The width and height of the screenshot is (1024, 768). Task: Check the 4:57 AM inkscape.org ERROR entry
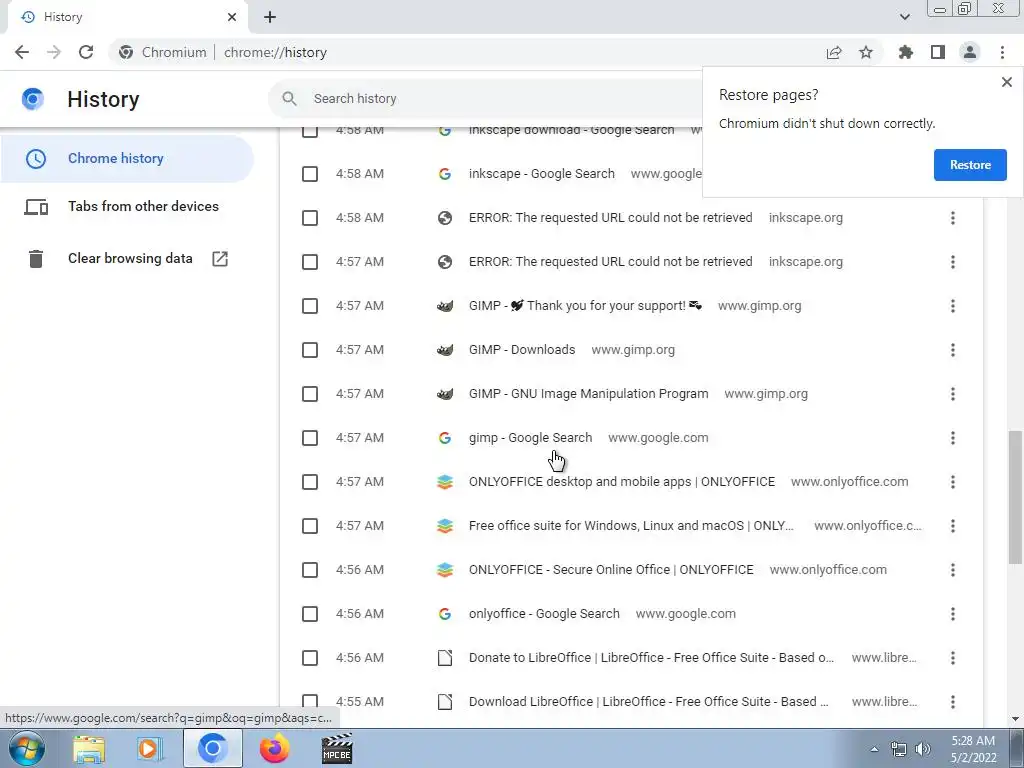pyautogui.click(x=310, y=262)
